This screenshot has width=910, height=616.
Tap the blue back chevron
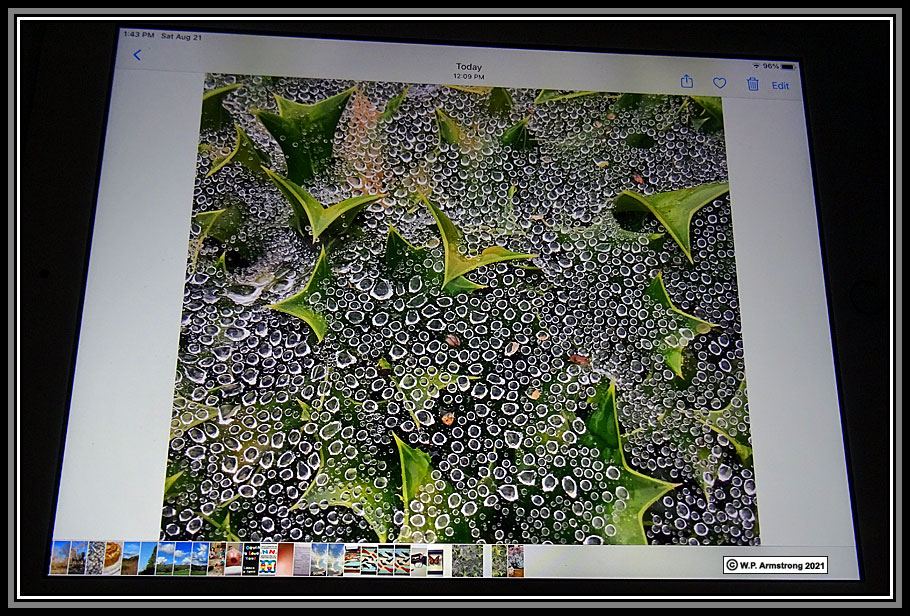(x=137, y=55)
